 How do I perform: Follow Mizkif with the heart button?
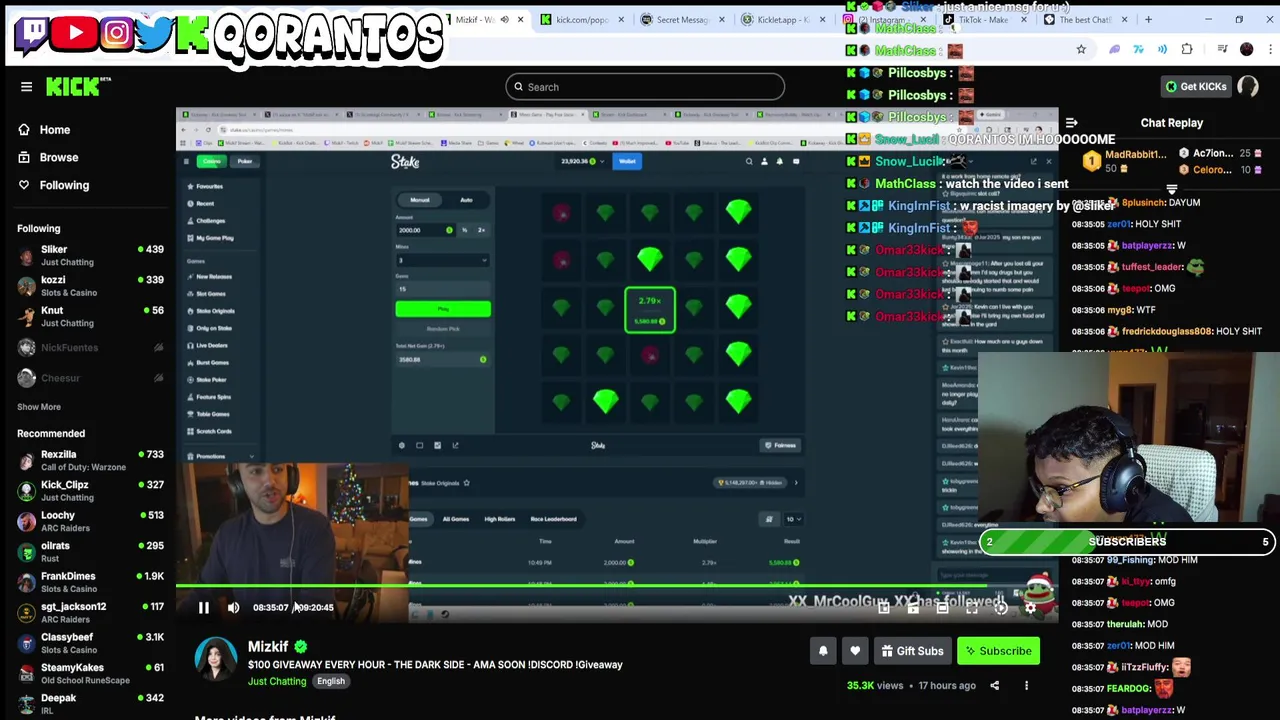click(x=855, y=651)
